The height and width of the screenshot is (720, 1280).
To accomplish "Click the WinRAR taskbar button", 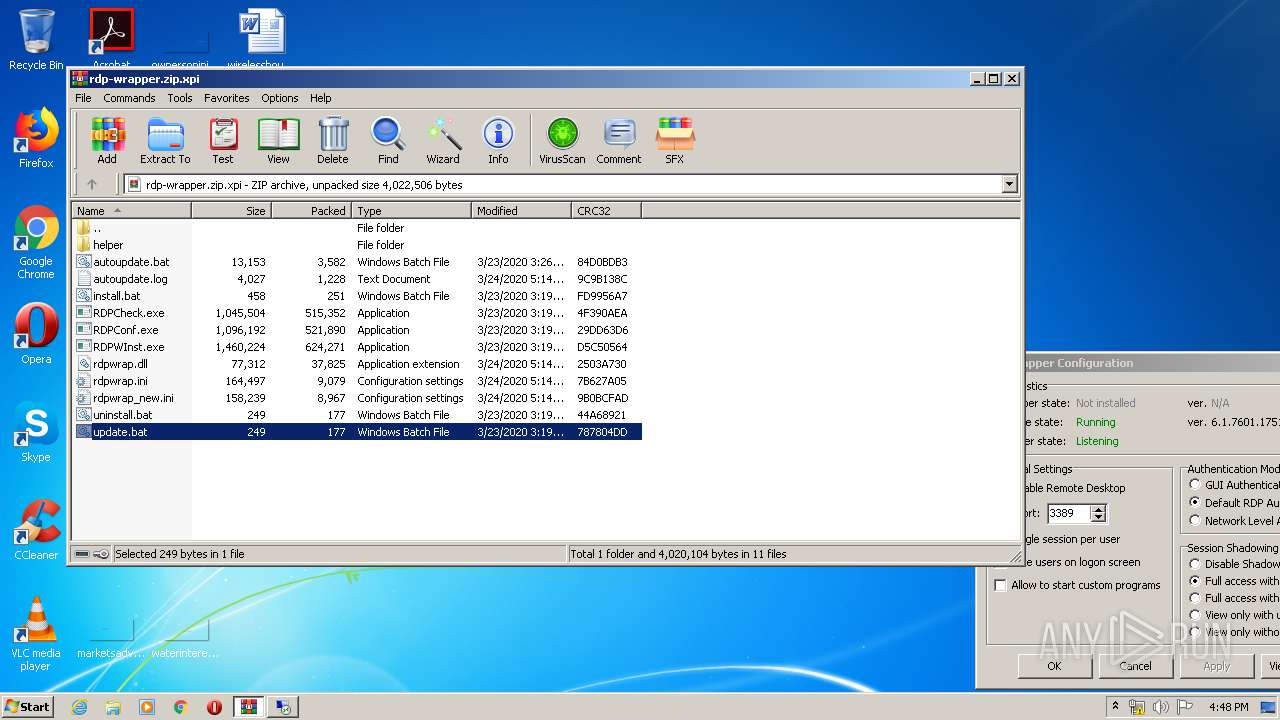I will tap(249, 707).
